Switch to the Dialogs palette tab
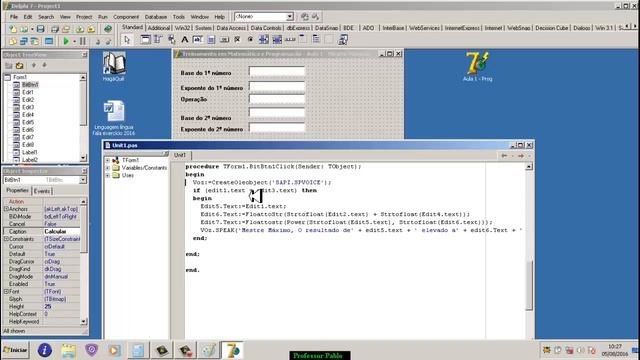Screen dimensions: 640x360 coord(582,28)
